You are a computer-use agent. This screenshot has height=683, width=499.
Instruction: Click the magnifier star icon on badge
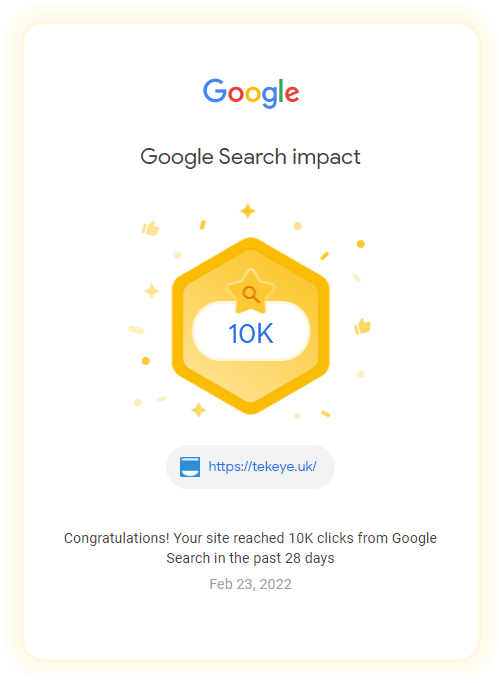[x=250, y=292]
